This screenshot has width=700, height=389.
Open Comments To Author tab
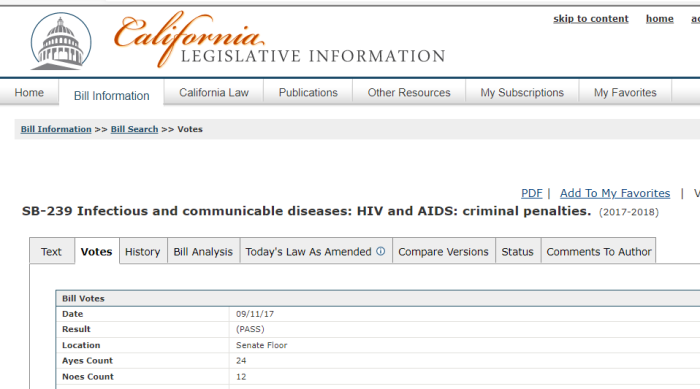point(599,251)
